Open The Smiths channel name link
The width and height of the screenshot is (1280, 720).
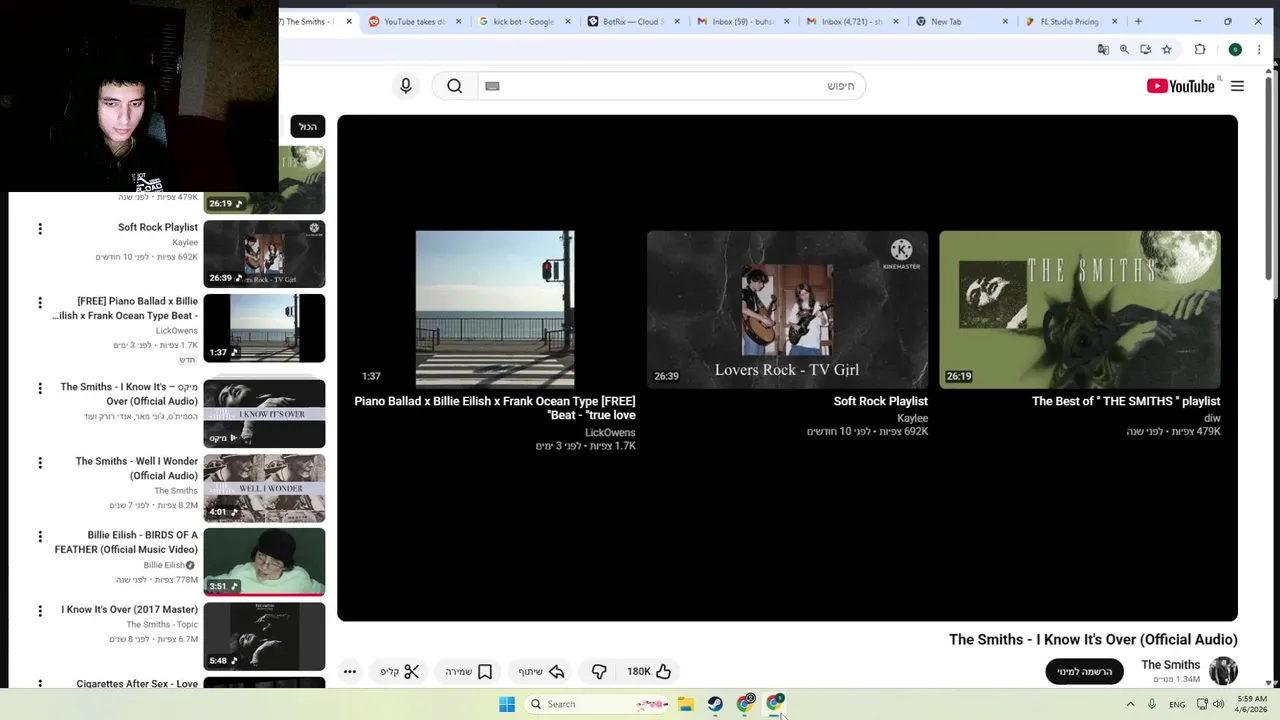point(1170,665)
